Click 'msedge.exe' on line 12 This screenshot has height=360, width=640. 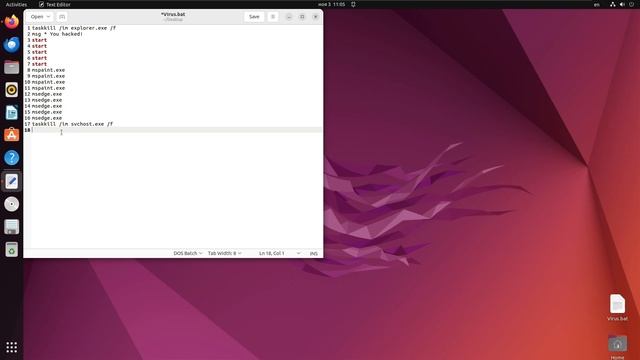[47, 94]
